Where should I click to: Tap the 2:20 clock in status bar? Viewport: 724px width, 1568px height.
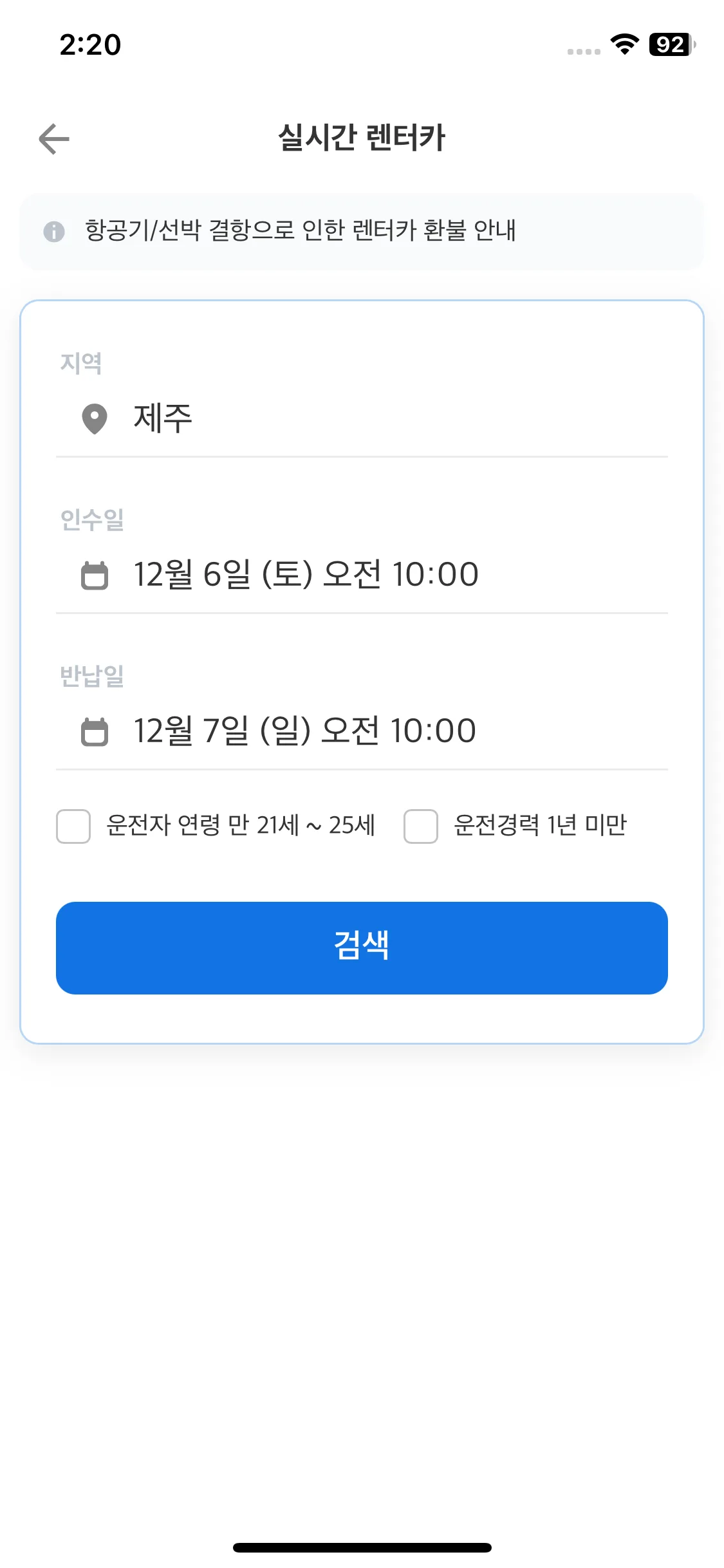[90, 45]
